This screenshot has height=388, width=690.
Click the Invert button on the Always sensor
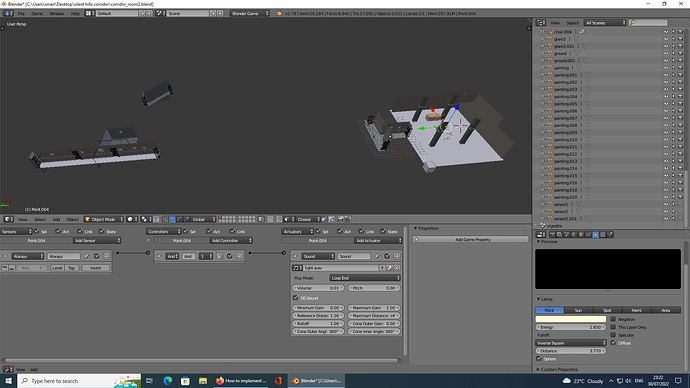coord(95,268)
